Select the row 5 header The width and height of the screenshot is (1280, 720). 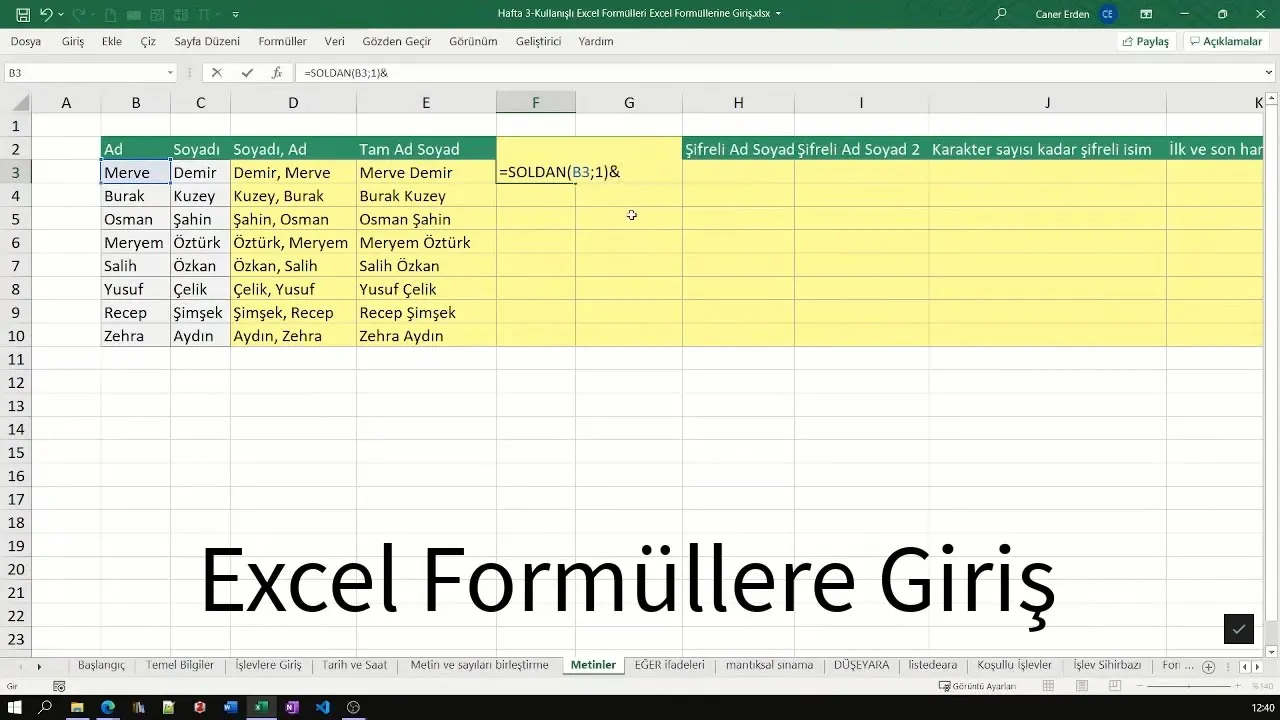15,219
